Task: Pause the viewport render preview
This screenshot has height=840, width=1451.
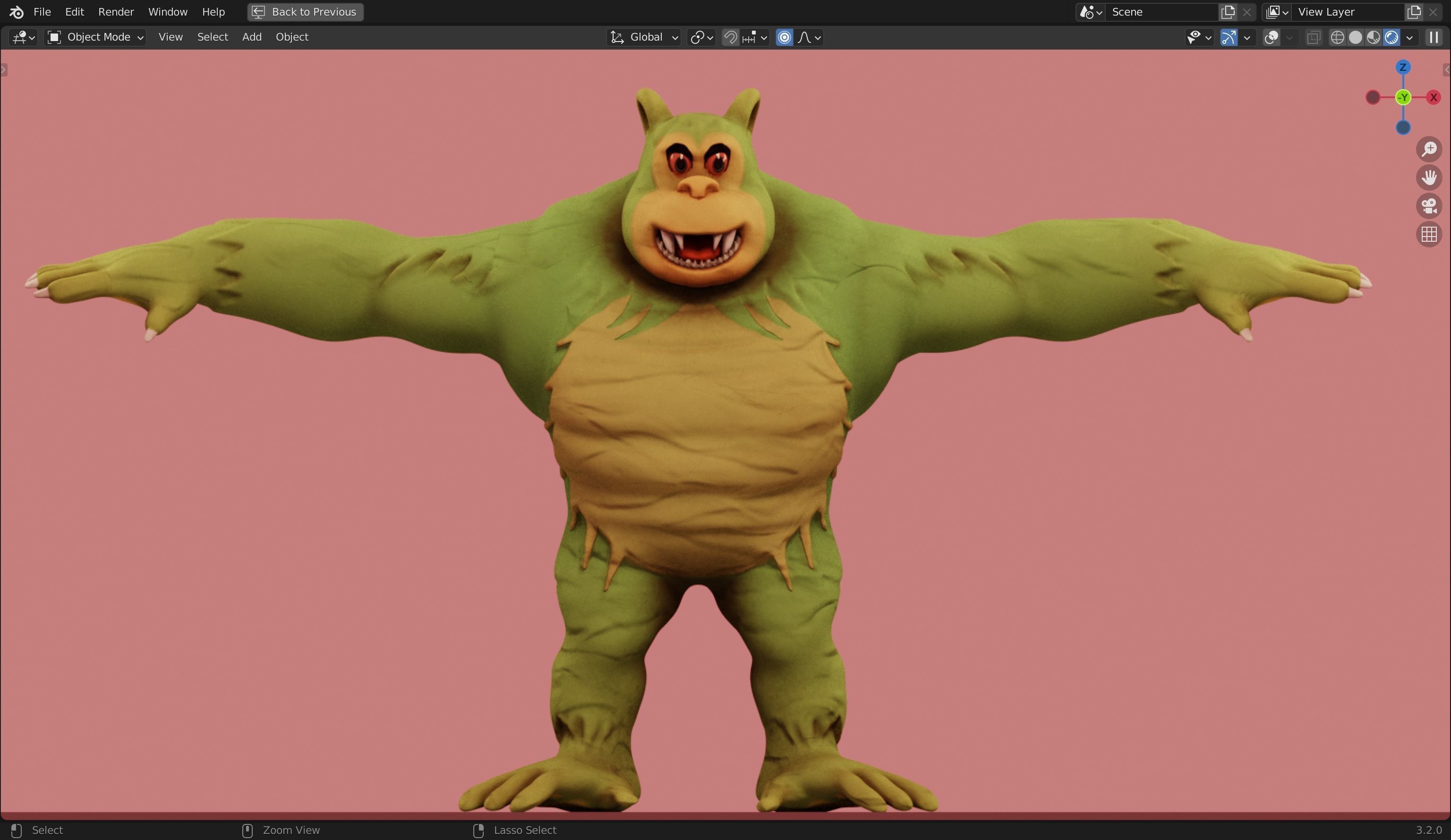Action: pos(1434,37)
